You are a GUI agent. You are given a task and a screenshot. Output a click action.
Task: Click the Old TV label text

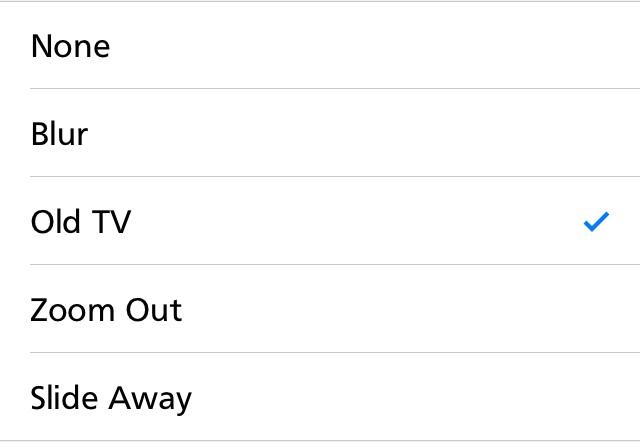[81, 222]
